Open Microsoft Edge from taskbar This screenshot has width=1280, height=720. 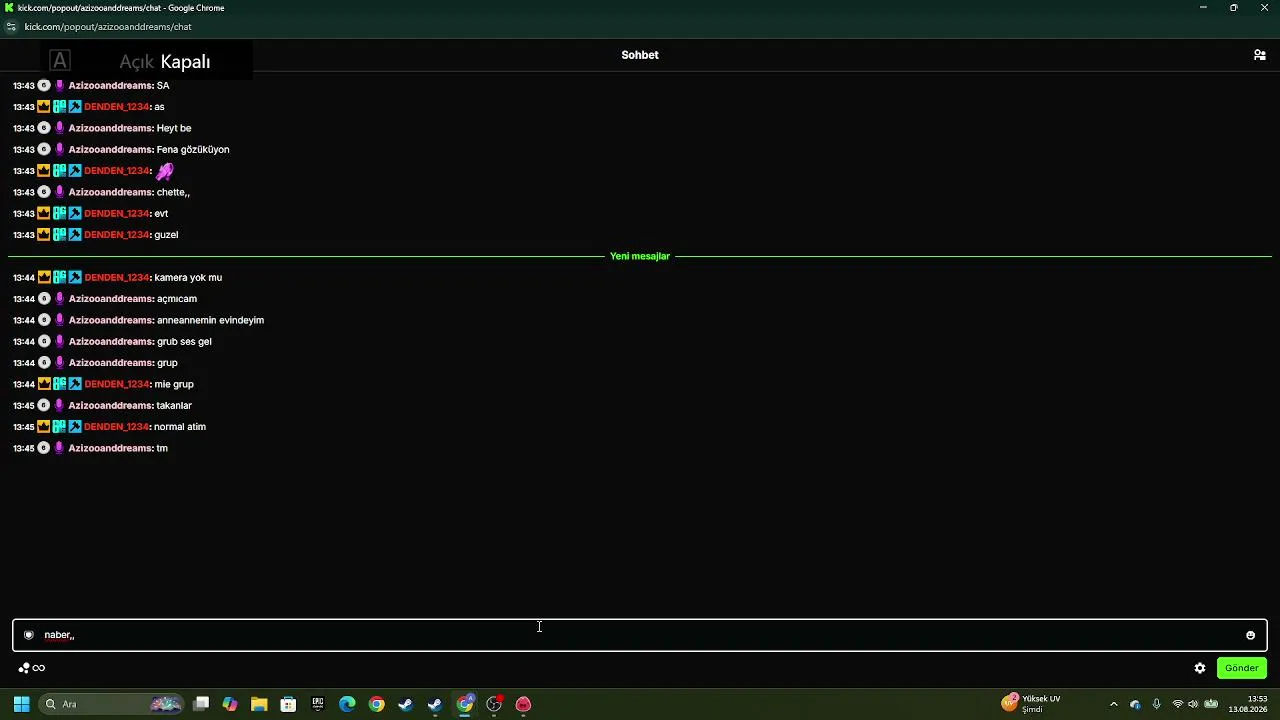click(x=347, y=704)
